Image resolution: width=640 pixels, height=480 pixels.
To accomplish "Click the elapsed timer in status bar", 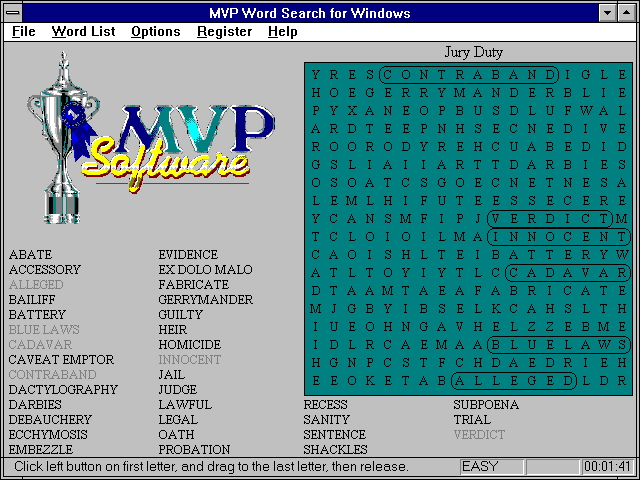I will [x=607, y=467].
